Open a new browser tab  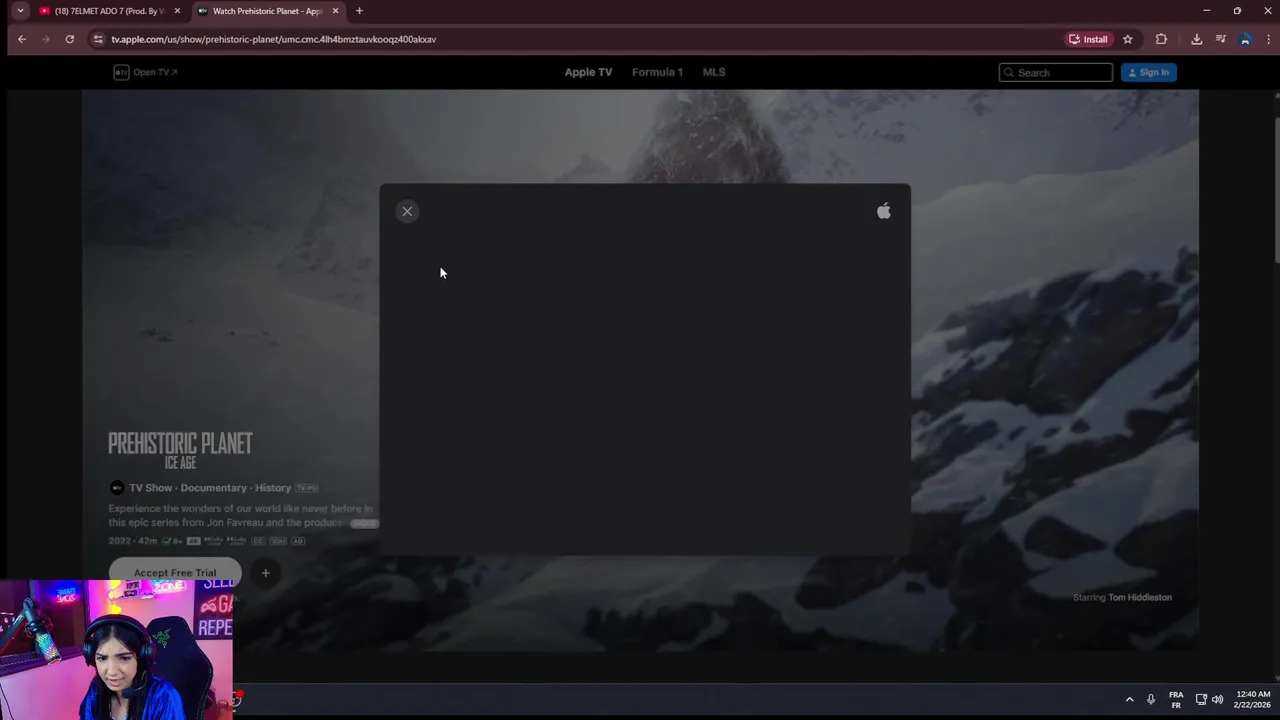(359, 11)
